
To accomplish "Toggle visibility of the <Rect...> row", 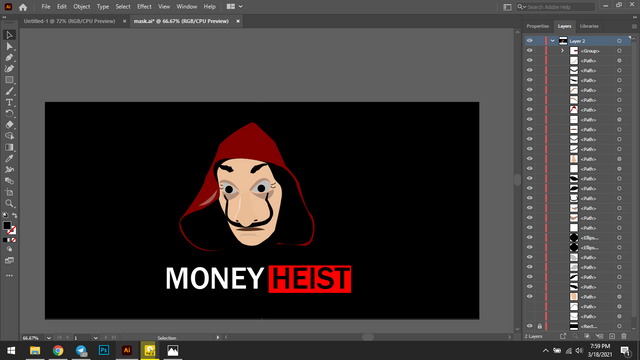I will click(x=530, y=326).
